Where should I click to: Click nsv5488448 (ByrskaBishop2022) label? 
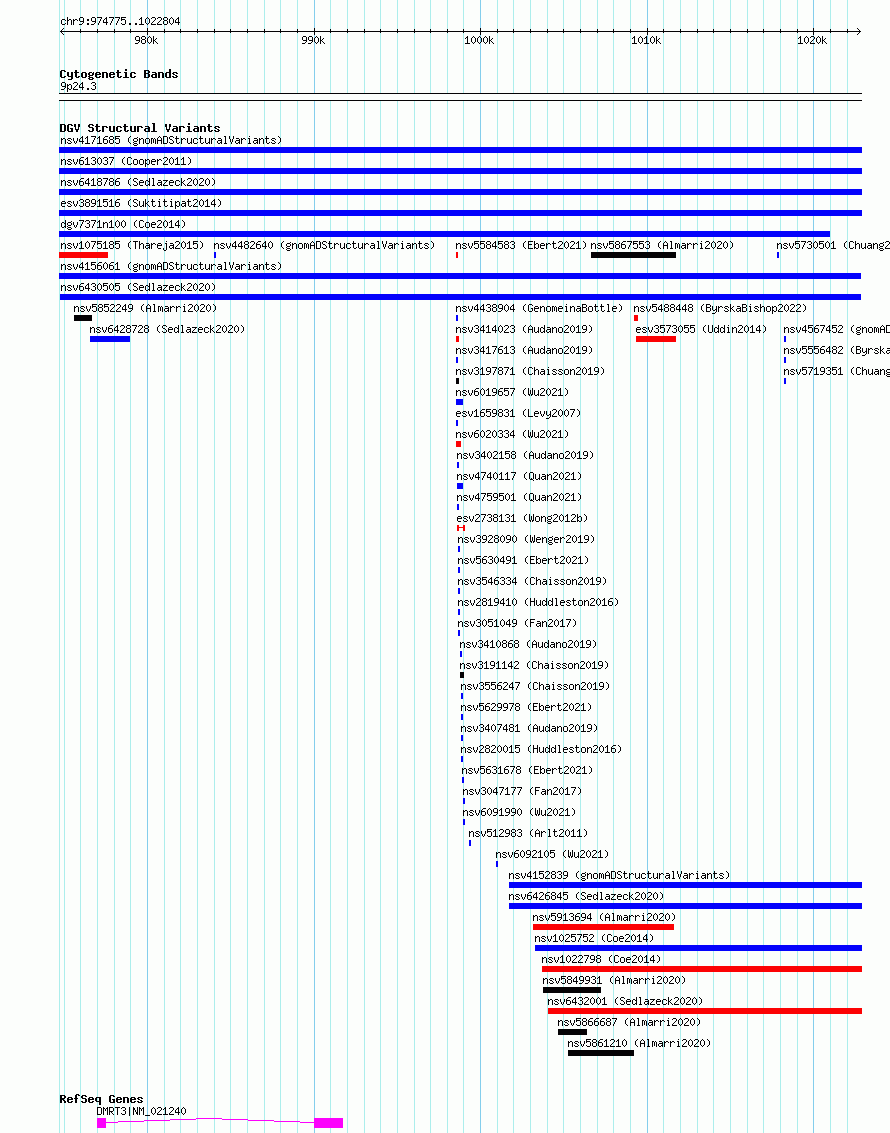[720, 308]
